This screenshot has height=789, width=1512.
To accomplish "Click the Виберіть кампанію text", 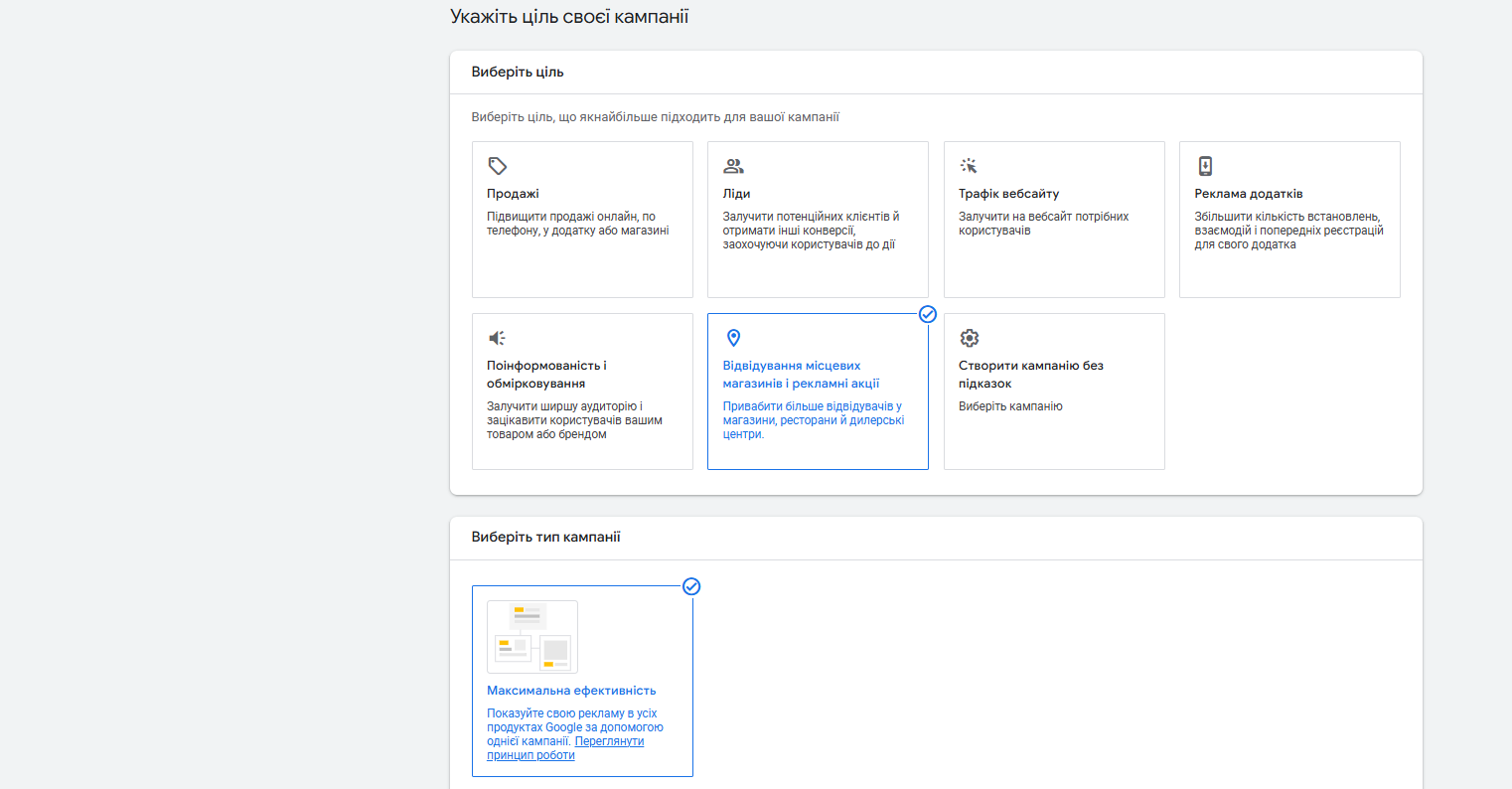I will [x=1010, y=406].
